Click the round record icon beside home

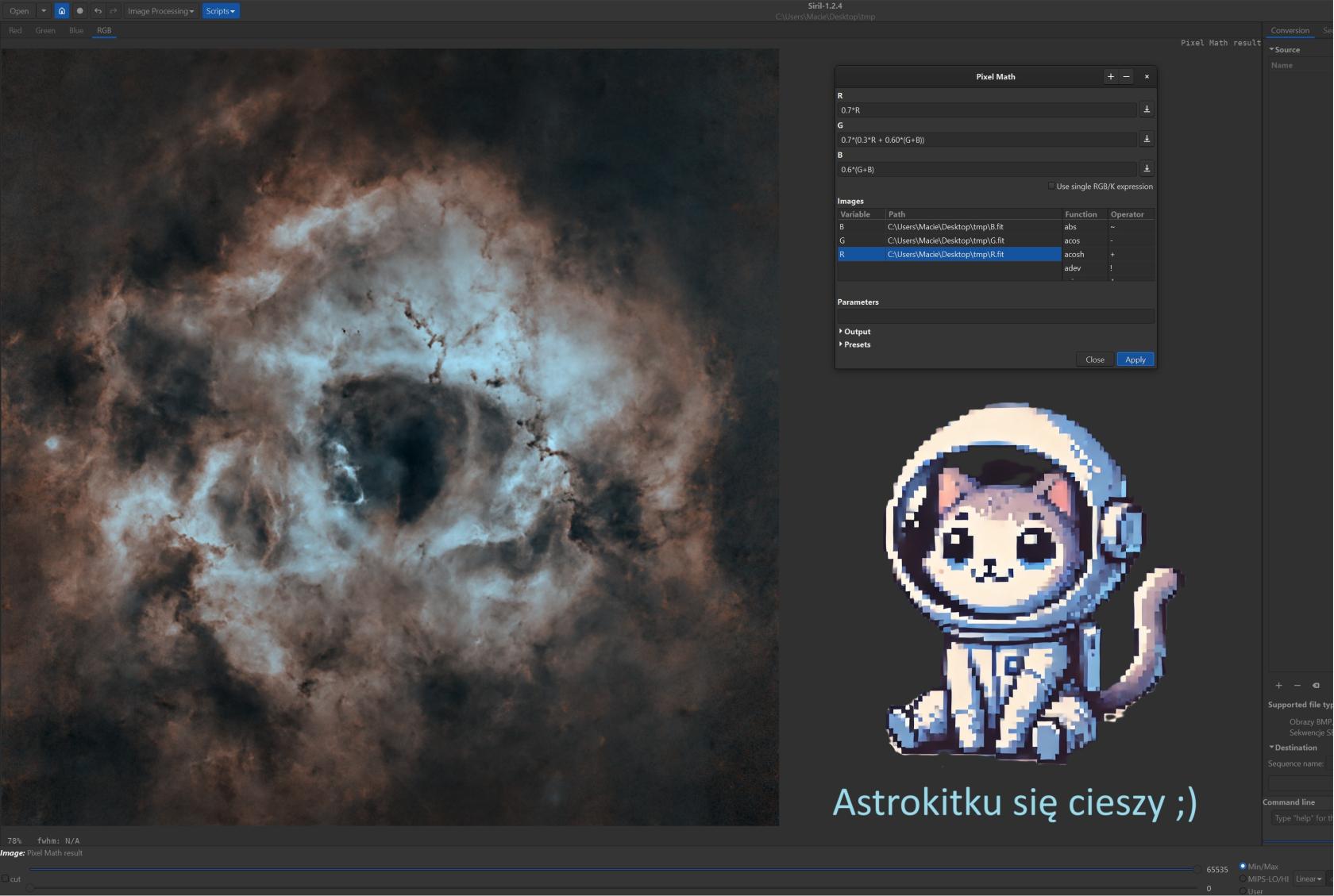click(x=79, y=11)
